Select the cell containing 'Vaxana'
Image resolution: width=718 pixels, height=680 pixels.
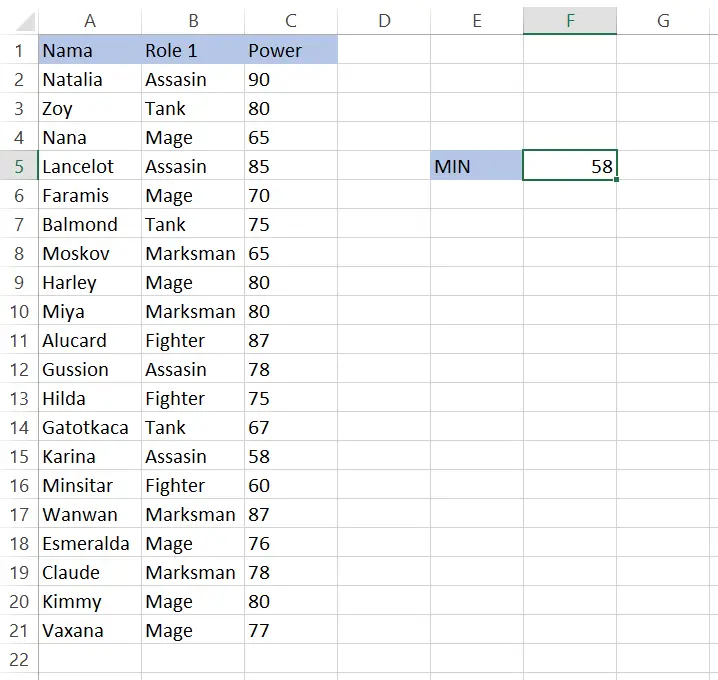click(x=90, y=630)
